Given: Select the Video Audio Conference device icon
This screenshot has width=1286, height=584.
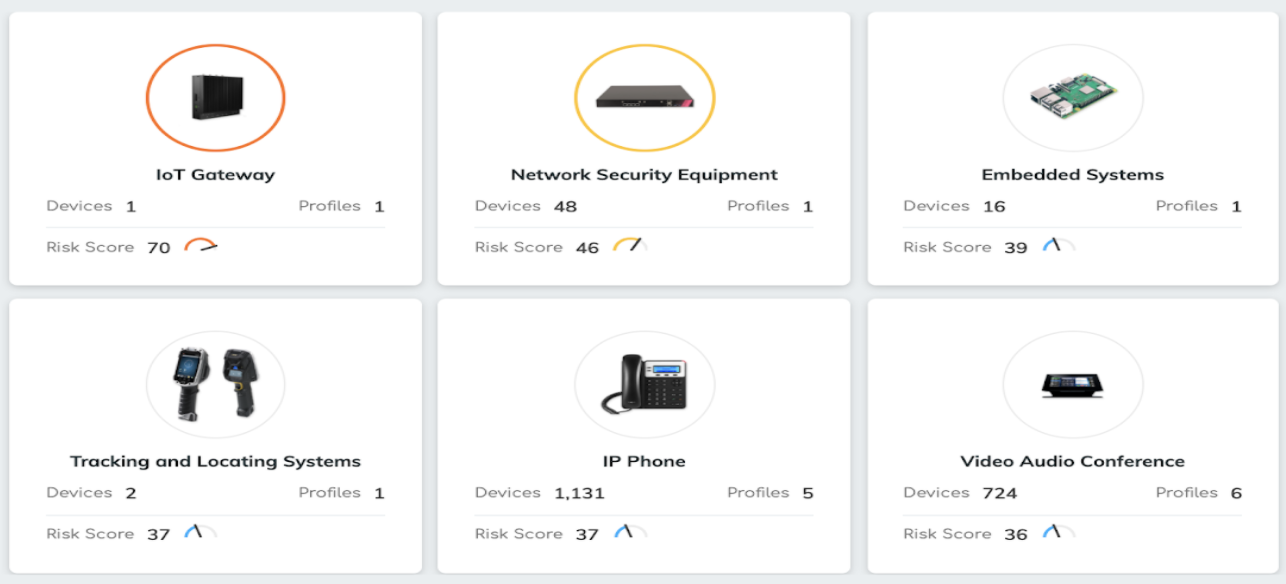Looking at the screenshot, I should click(x=1072, y=384).
